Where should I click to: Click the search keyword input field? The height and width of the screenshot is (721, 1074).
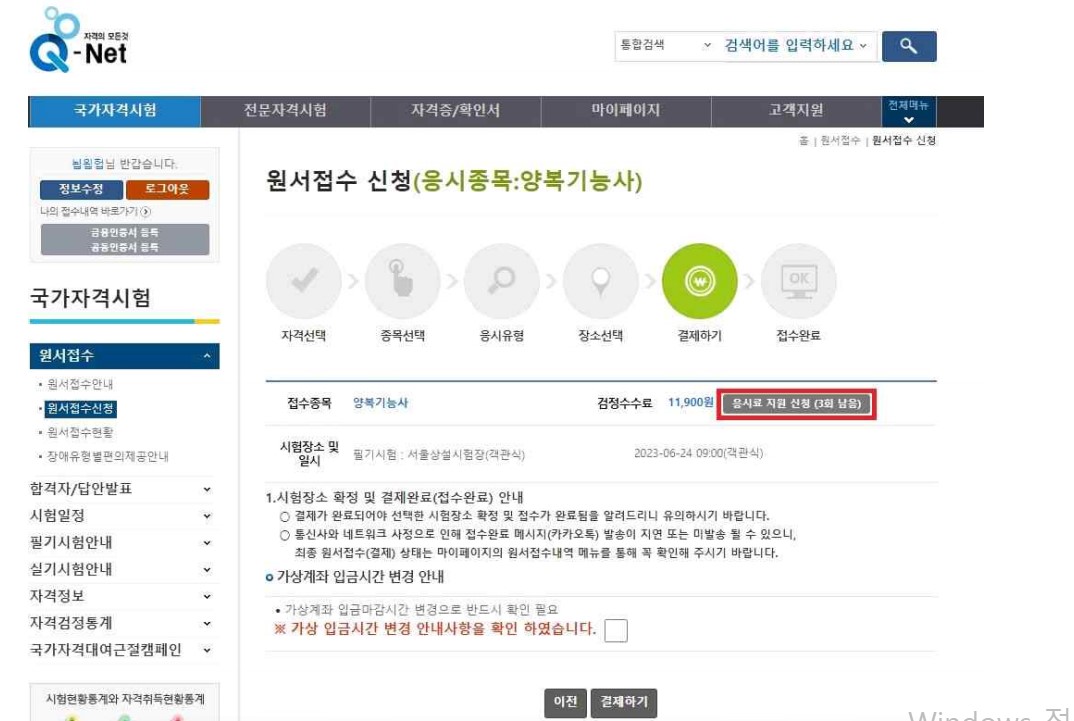[x=790, y=46]
